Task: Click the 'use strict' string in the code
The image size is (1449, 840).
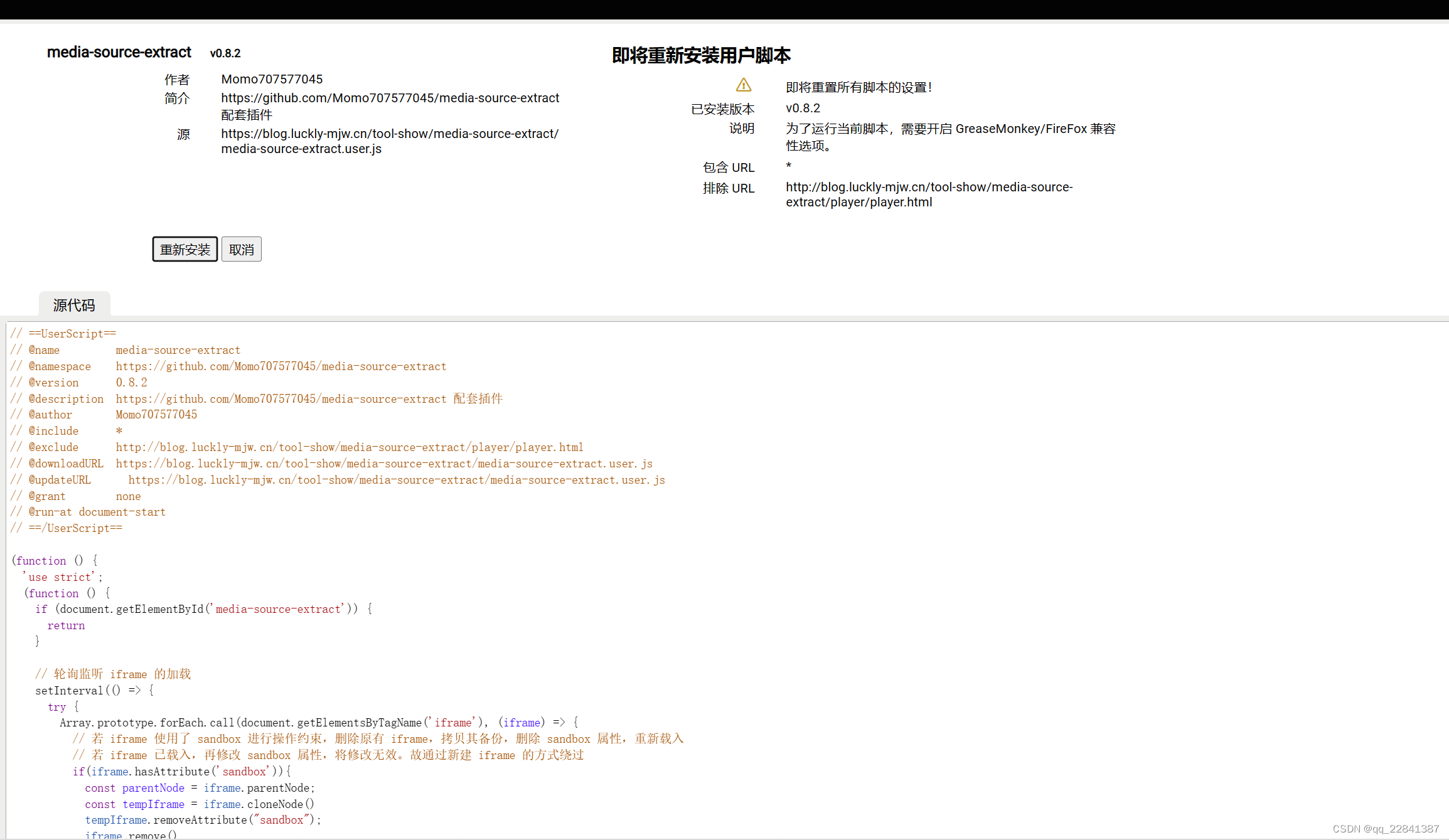Action: click(x=61, y=577)
